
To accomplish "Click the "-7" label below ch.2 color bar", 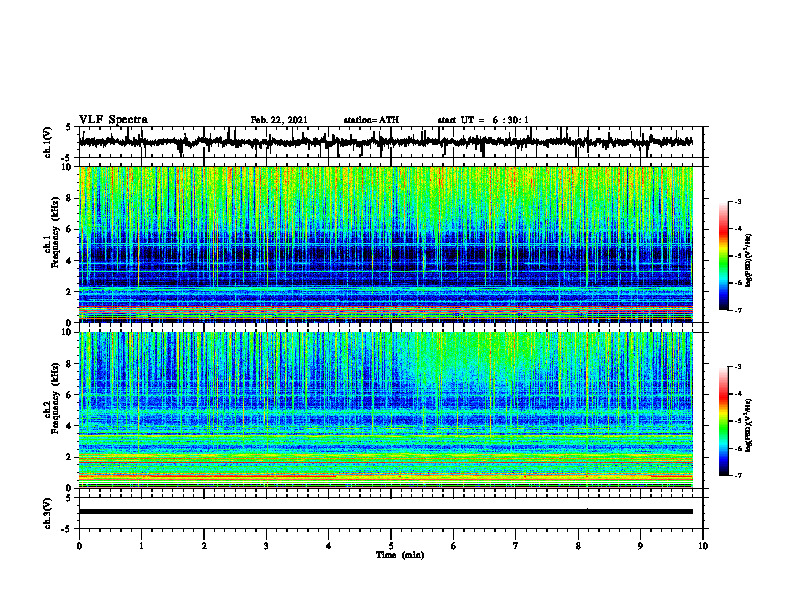I will coord(738,475).
